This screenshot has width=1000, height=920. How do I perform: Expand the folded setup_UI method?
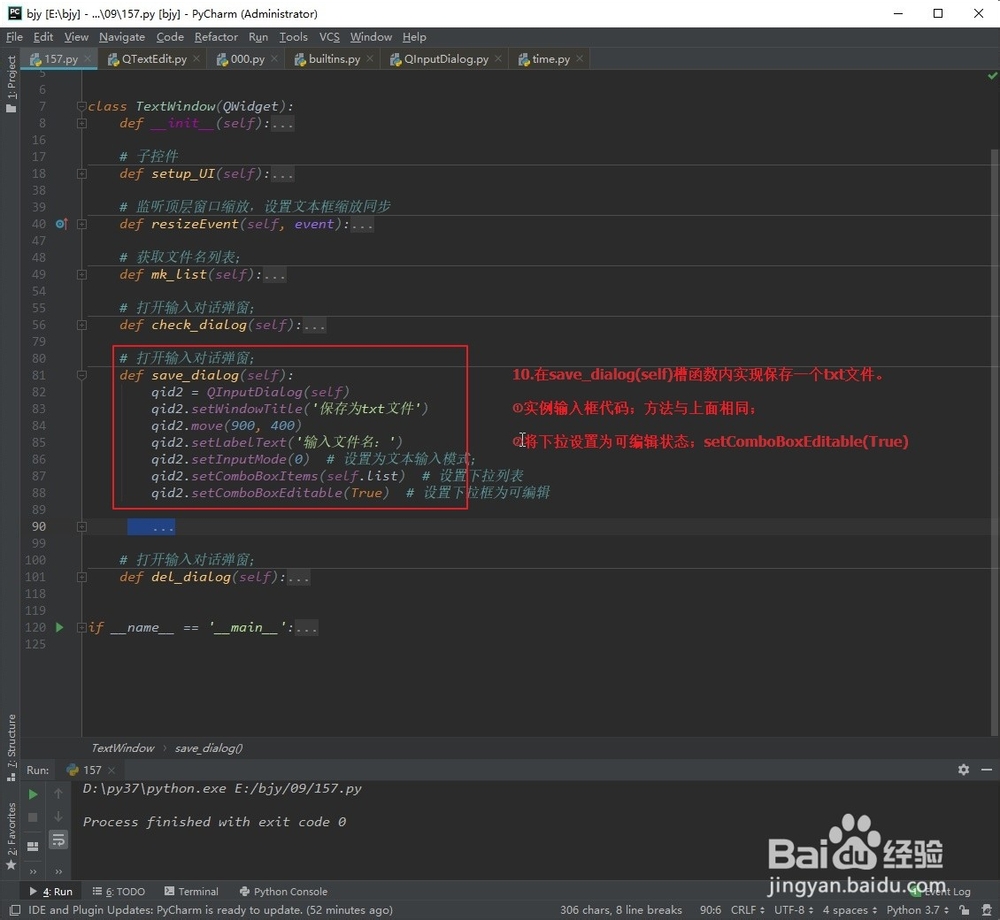pyautogui.click(x=82, y=173)
